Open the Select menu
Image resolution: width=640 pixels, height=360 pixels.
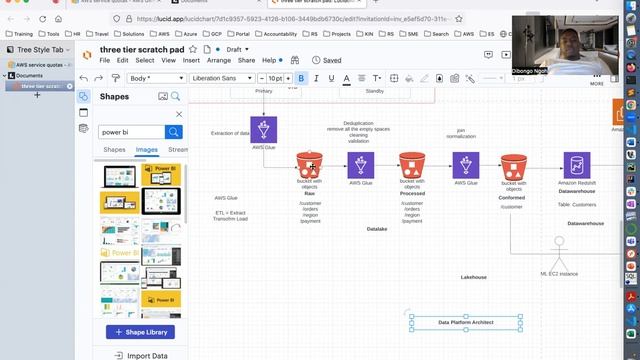pyautogui.click(x=145, y=60)
